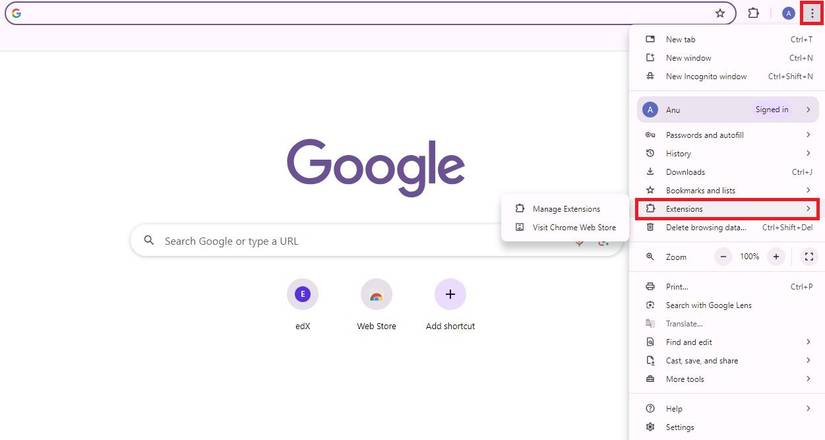The width and height of the screenshot is (825, 440).
Task: Increase zoom with the plus button
Action: [775, 257]
